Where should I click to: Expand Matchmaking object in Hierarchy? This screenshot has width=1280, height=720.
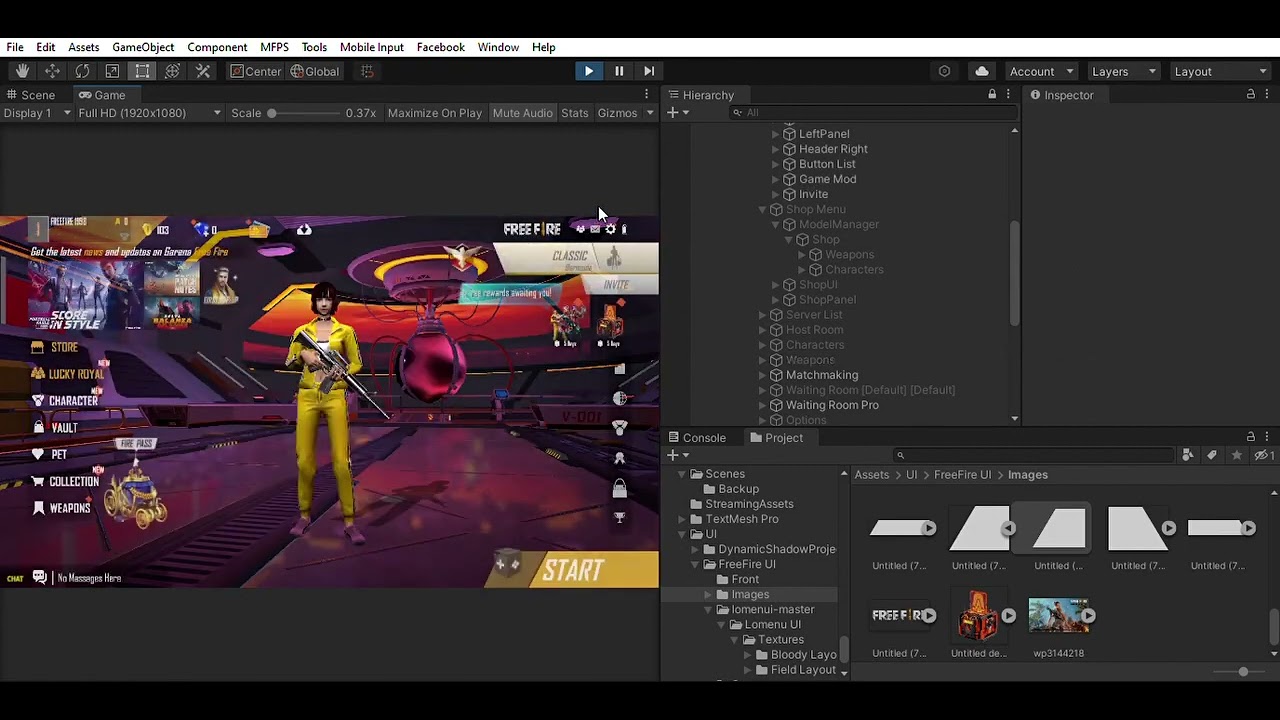click(x=762, y=375)
